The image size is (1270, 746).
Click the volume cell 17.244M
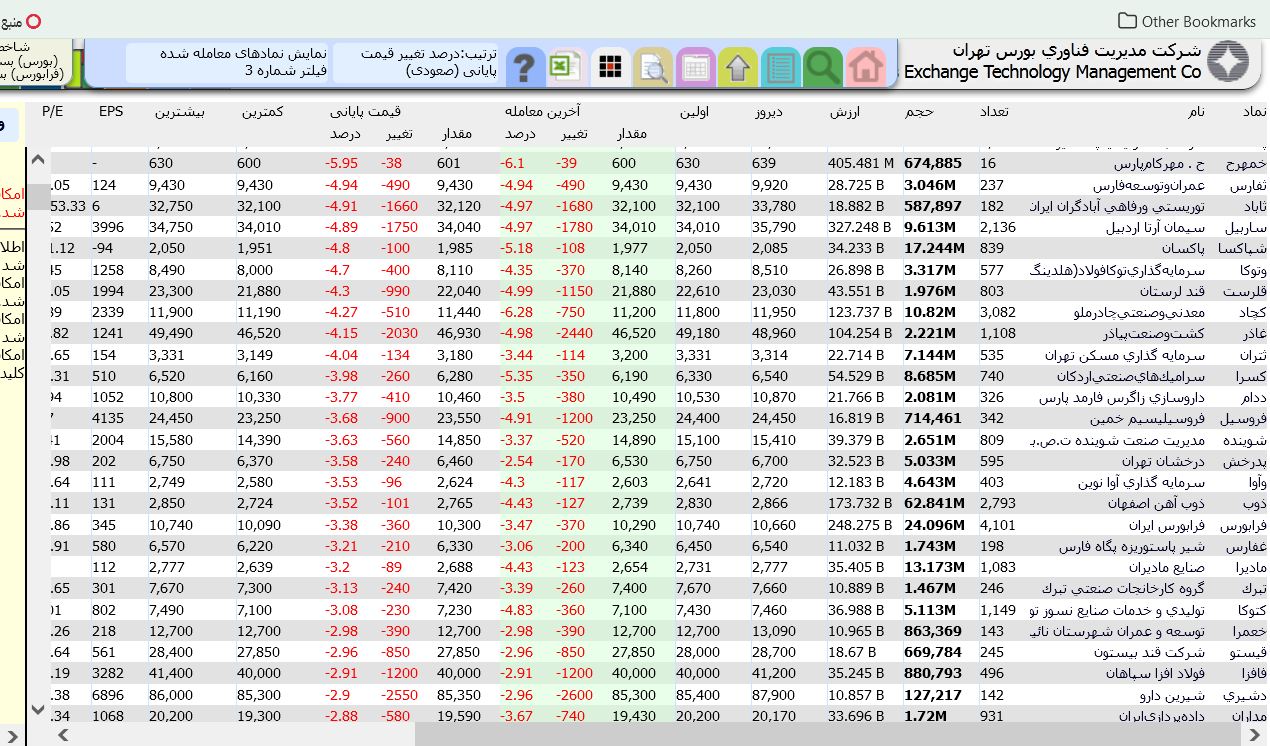(934, 248)
